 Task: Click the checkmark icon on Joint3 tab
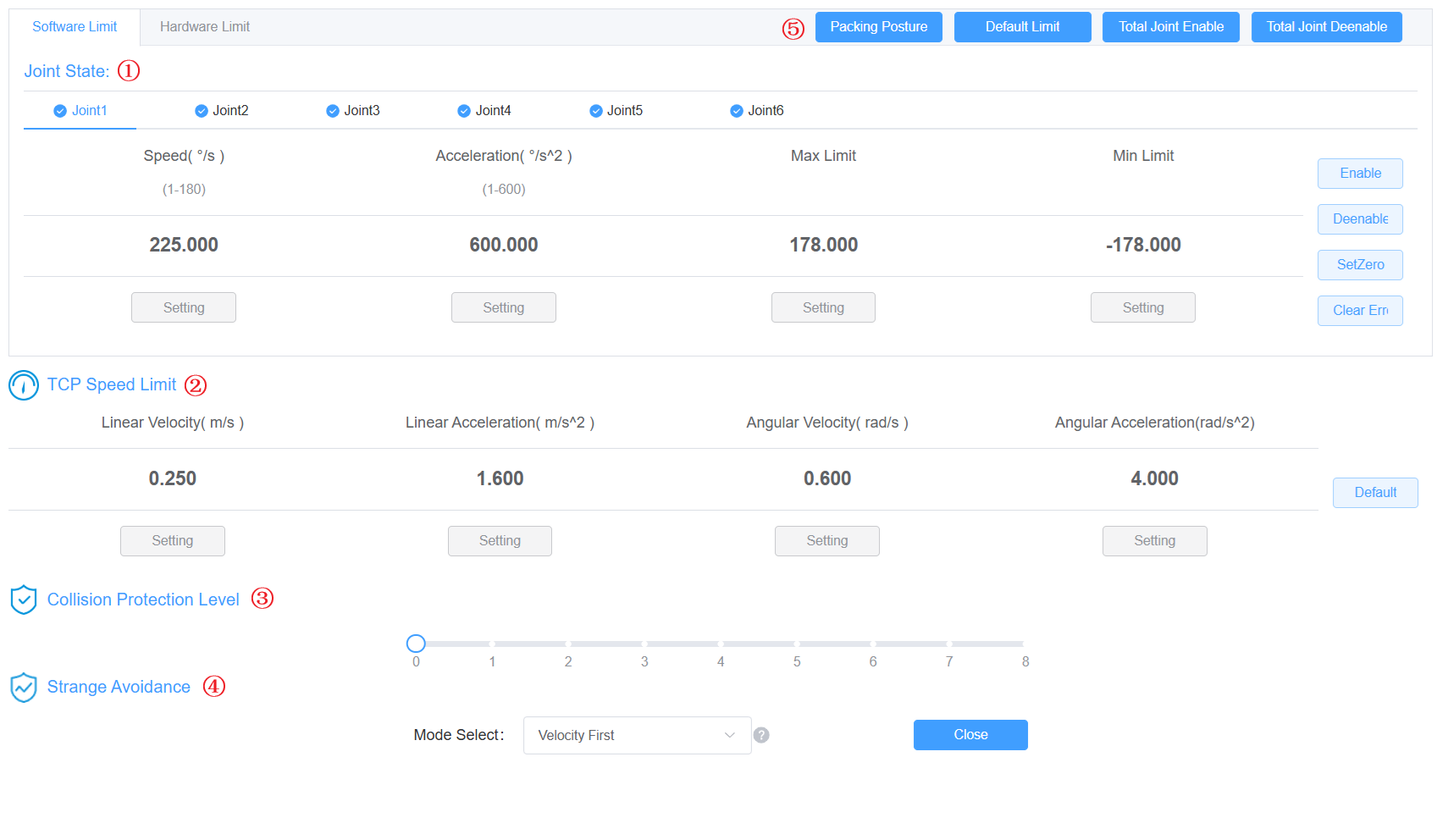coord(332,110)
